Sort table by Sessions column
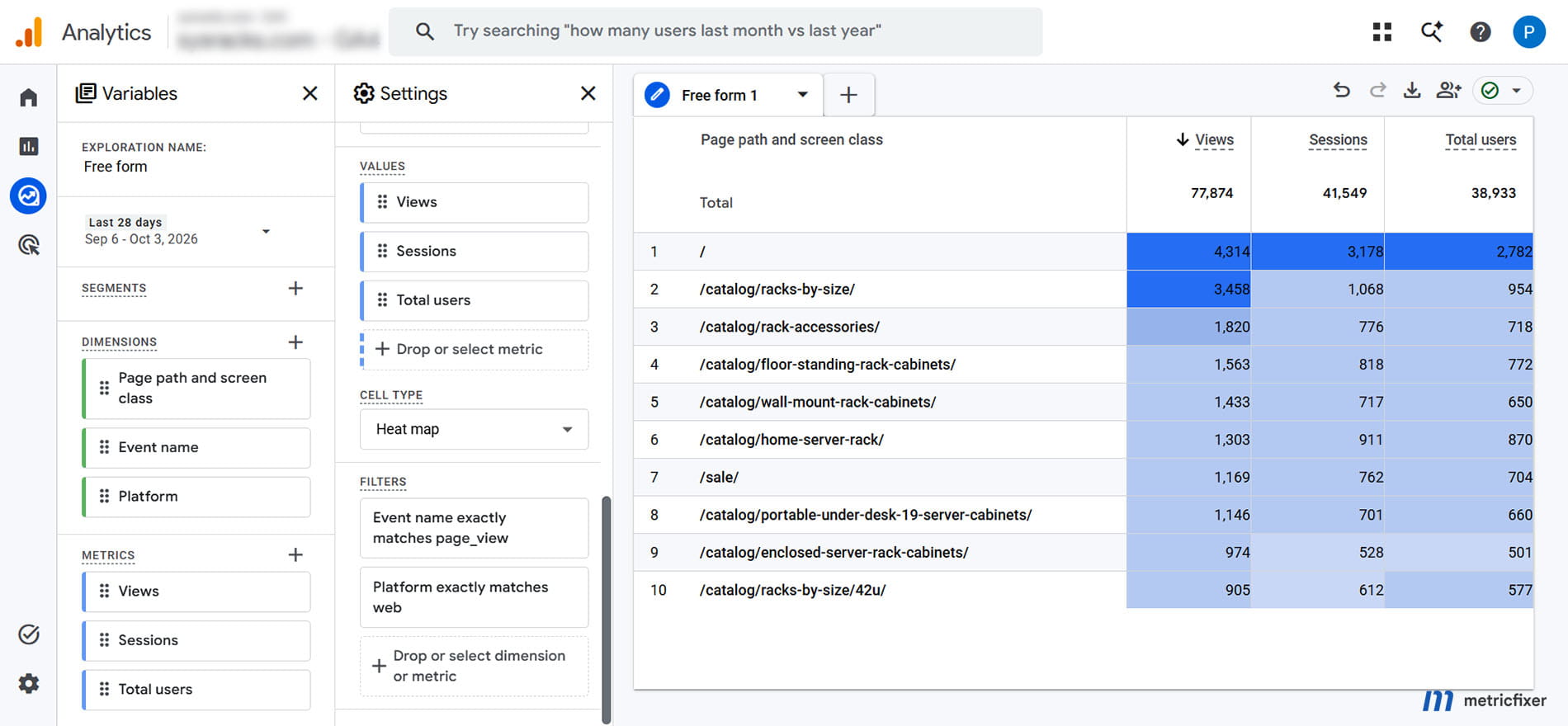 click(1338, 140)
